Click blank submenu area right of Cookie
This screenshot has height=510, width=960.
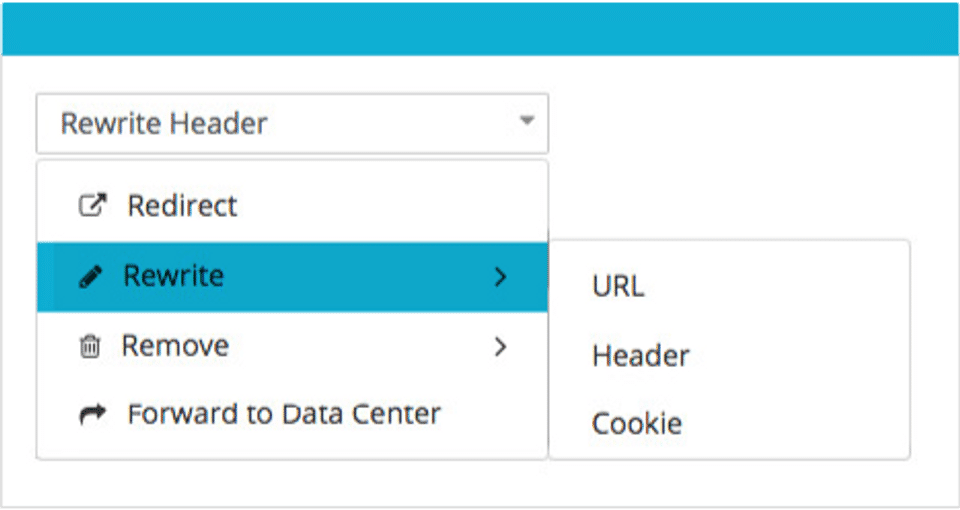click(800, 423)
